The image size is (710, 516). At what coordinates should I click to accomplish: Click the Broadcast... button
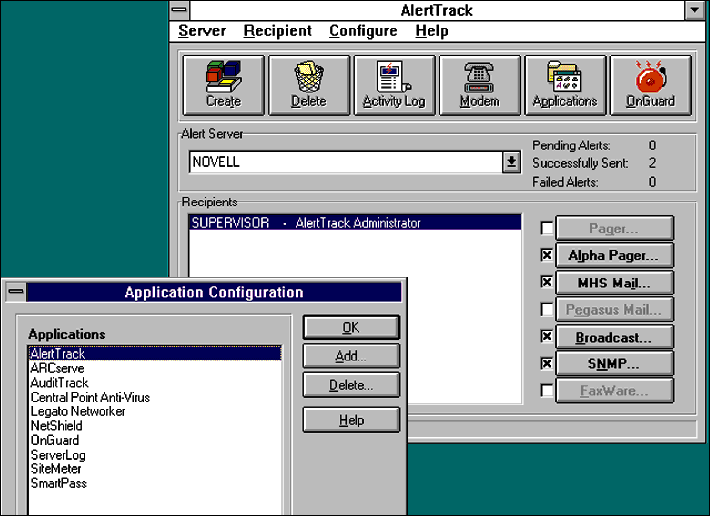[614, 337]
